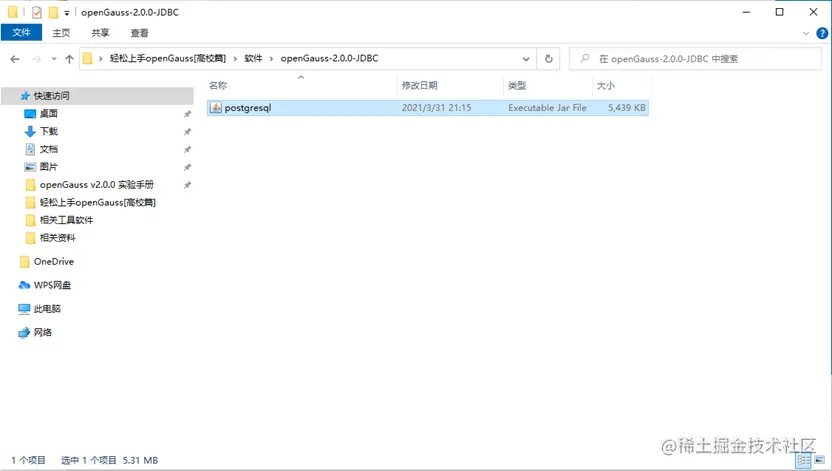This screenshot has height=471, width=832.
Task: Click the search box for openGauss-2.0.0-JDBC
Action: pos(695,59)
